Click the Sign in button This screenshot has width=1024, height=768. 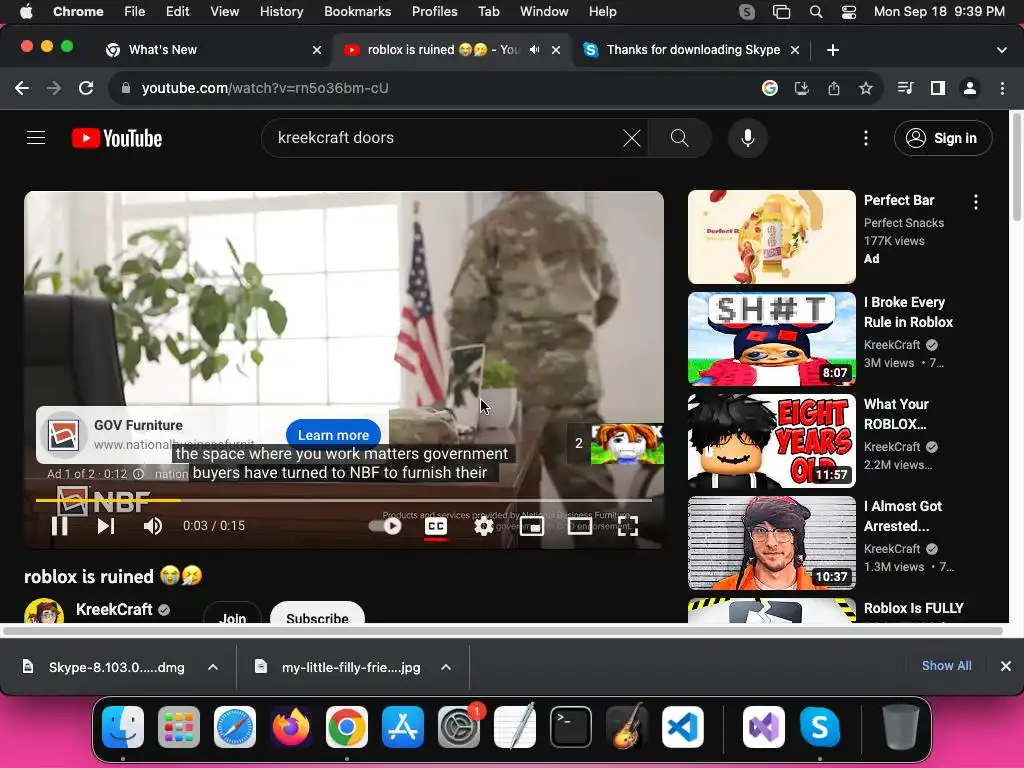click(x=943, y=138)
